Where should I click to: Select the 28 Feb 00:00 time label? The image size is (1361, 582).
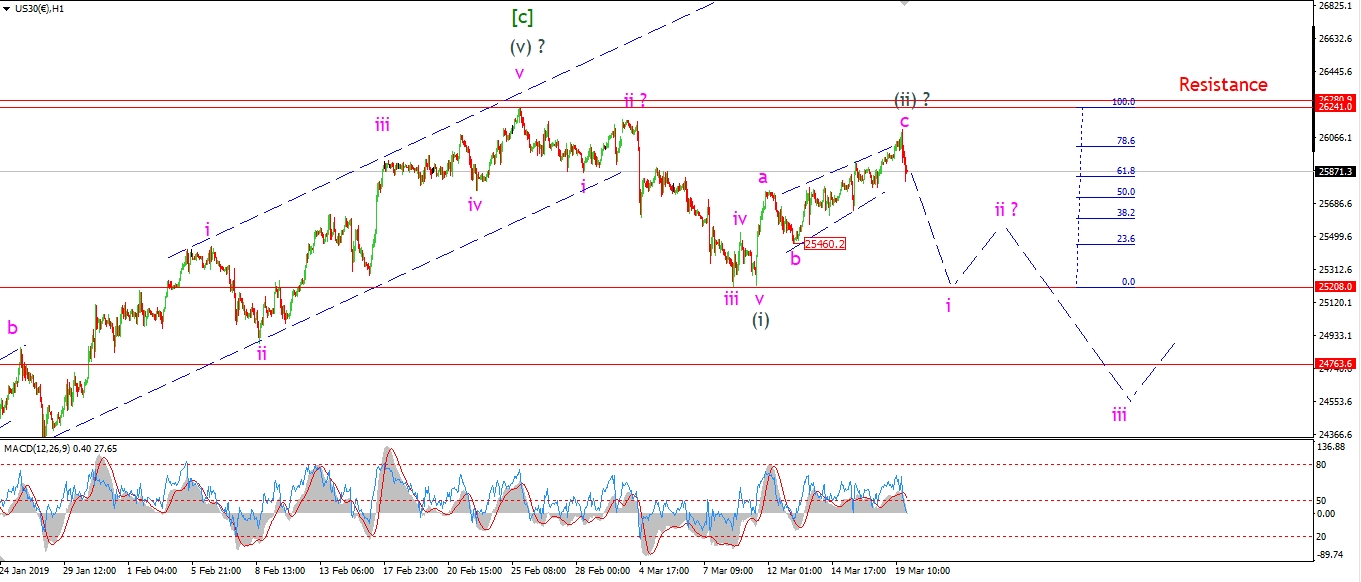pos(603,572)
